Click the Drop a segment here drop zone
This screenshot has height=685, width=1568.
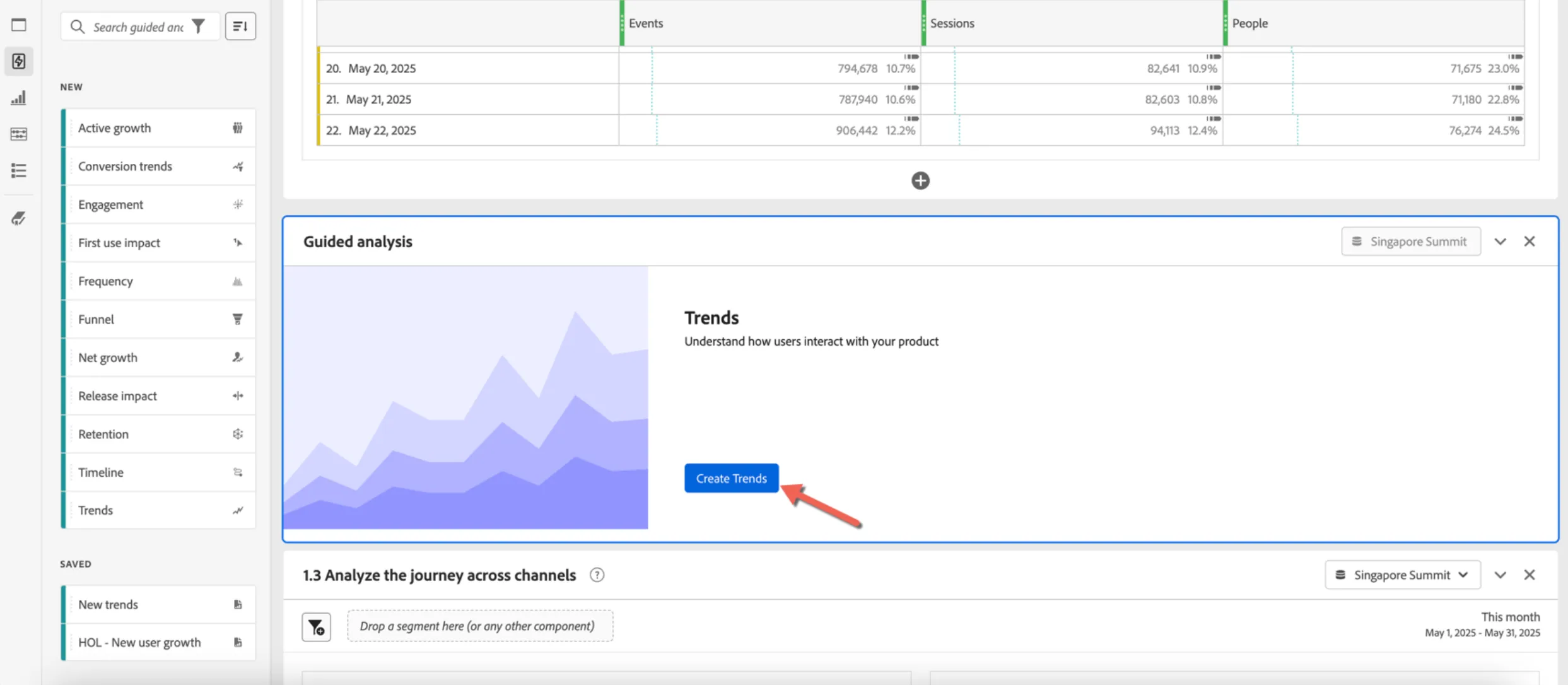pos(479,626)
